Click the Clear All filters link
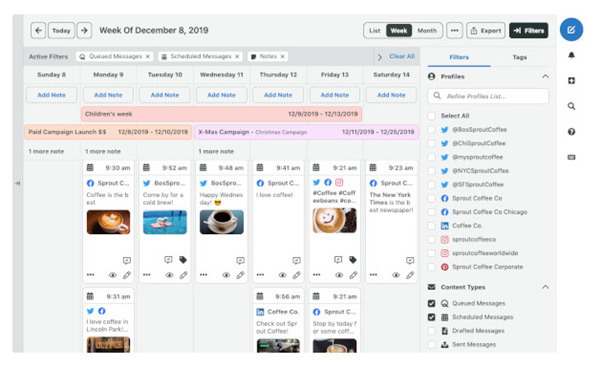This screenshot has height=368, width=602. point(402,56)
